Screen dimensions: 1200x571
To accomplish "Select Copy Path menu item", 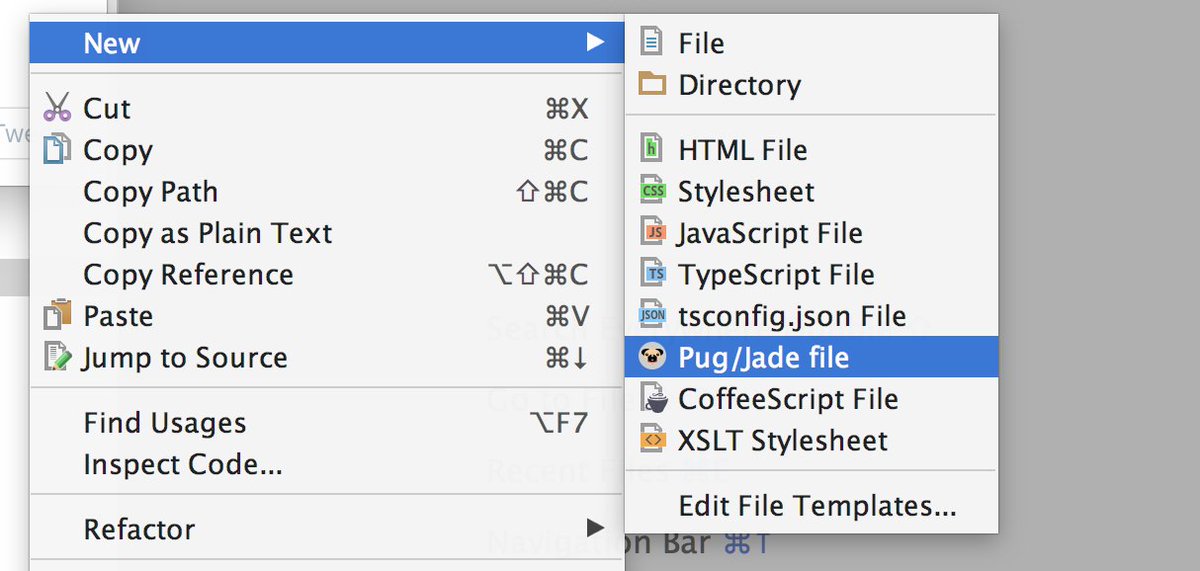I will point(327,191).
